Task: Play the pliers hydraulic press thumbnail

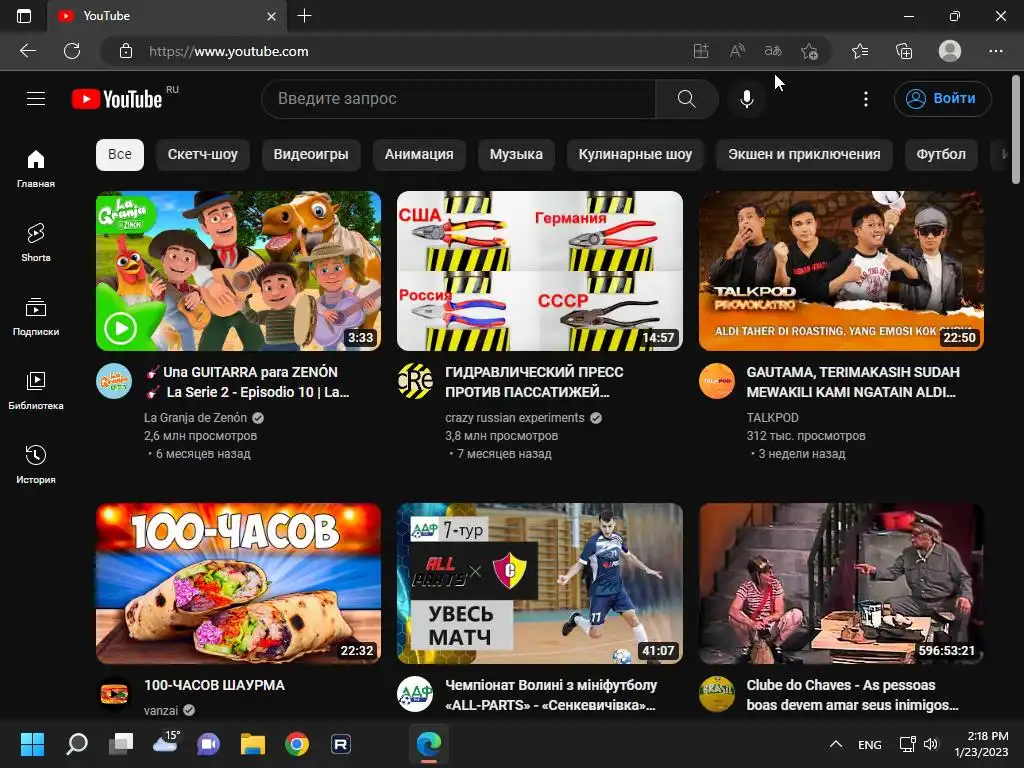Action: point(540,271)
